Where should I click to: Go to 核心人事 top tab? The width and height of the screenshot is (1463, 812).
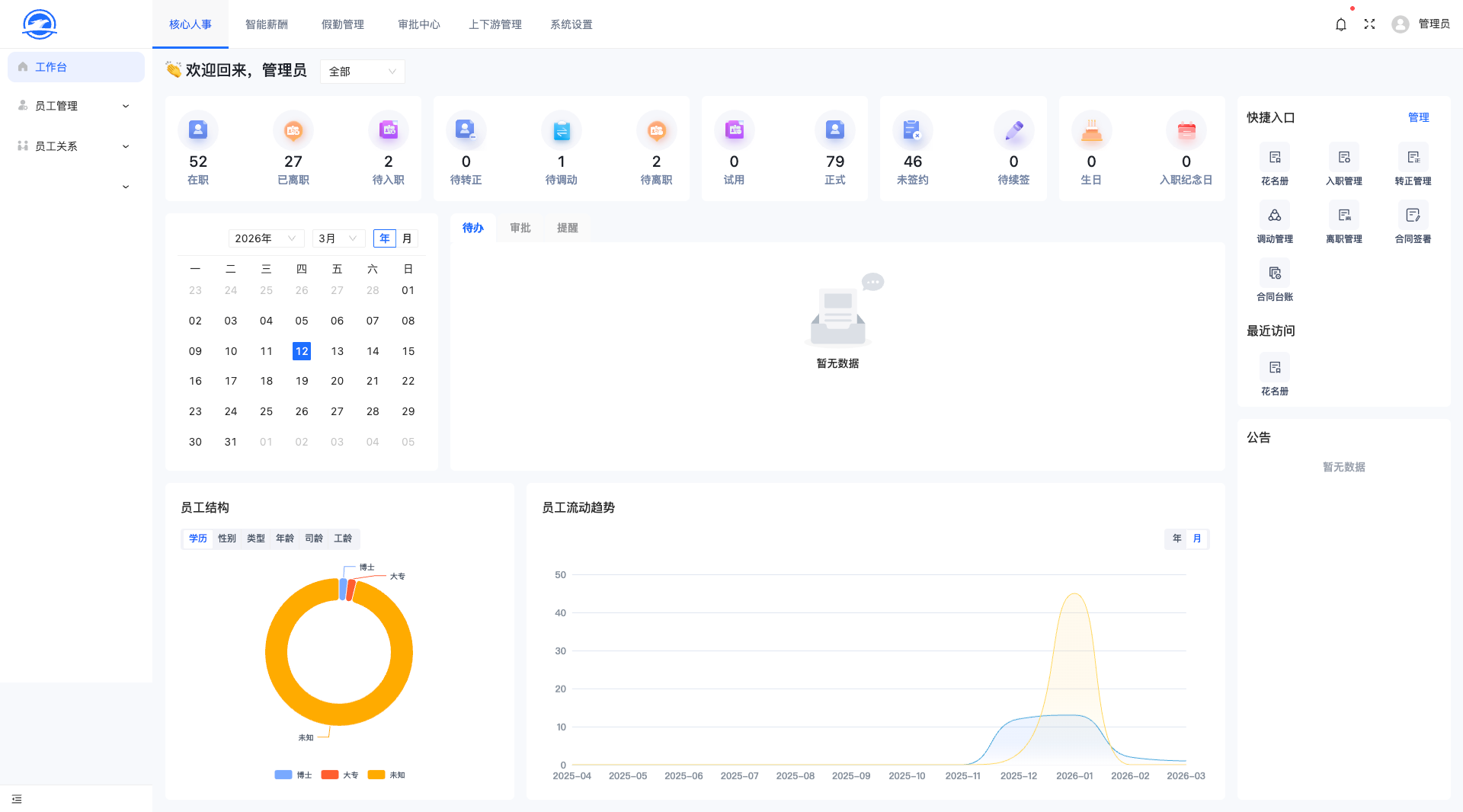(x=190, y=24)
